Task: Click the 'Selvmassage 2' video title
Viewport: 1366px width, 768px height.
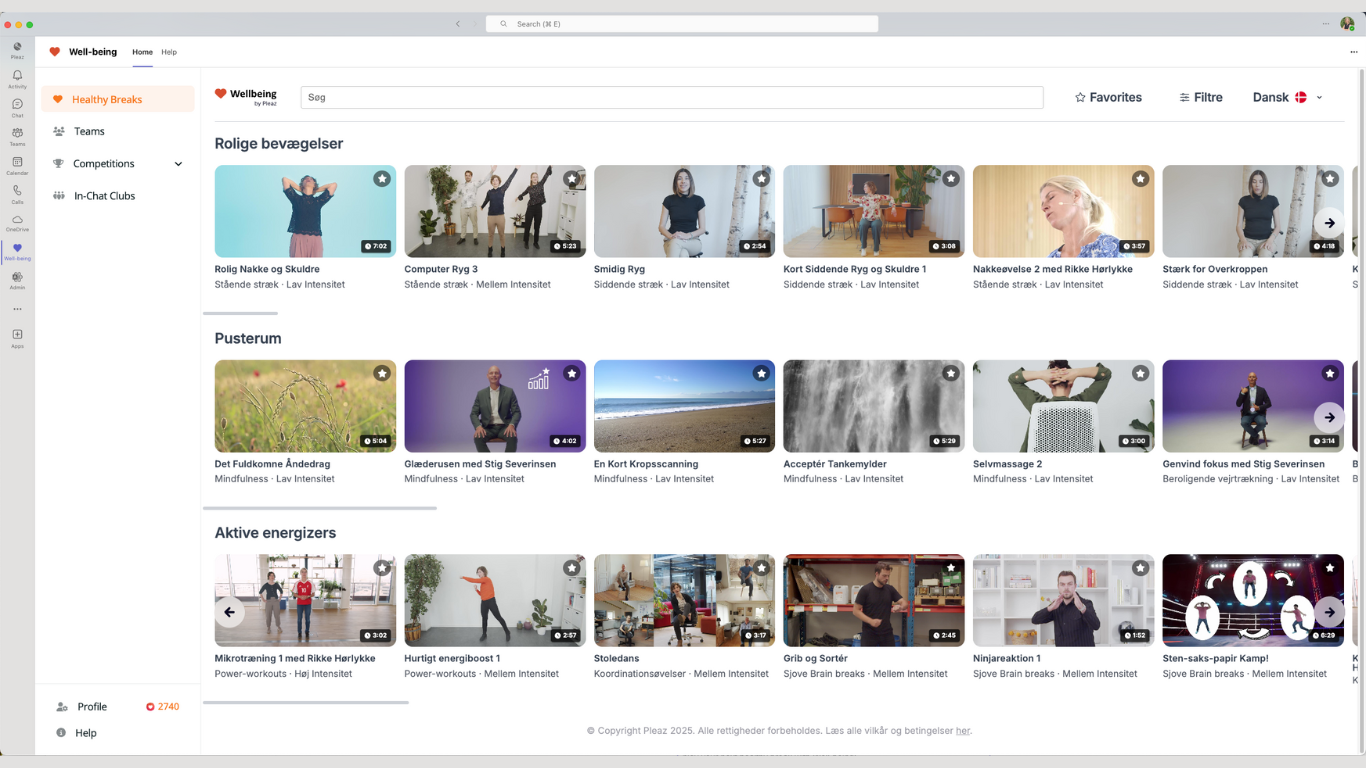Action: click(1007, 464)
